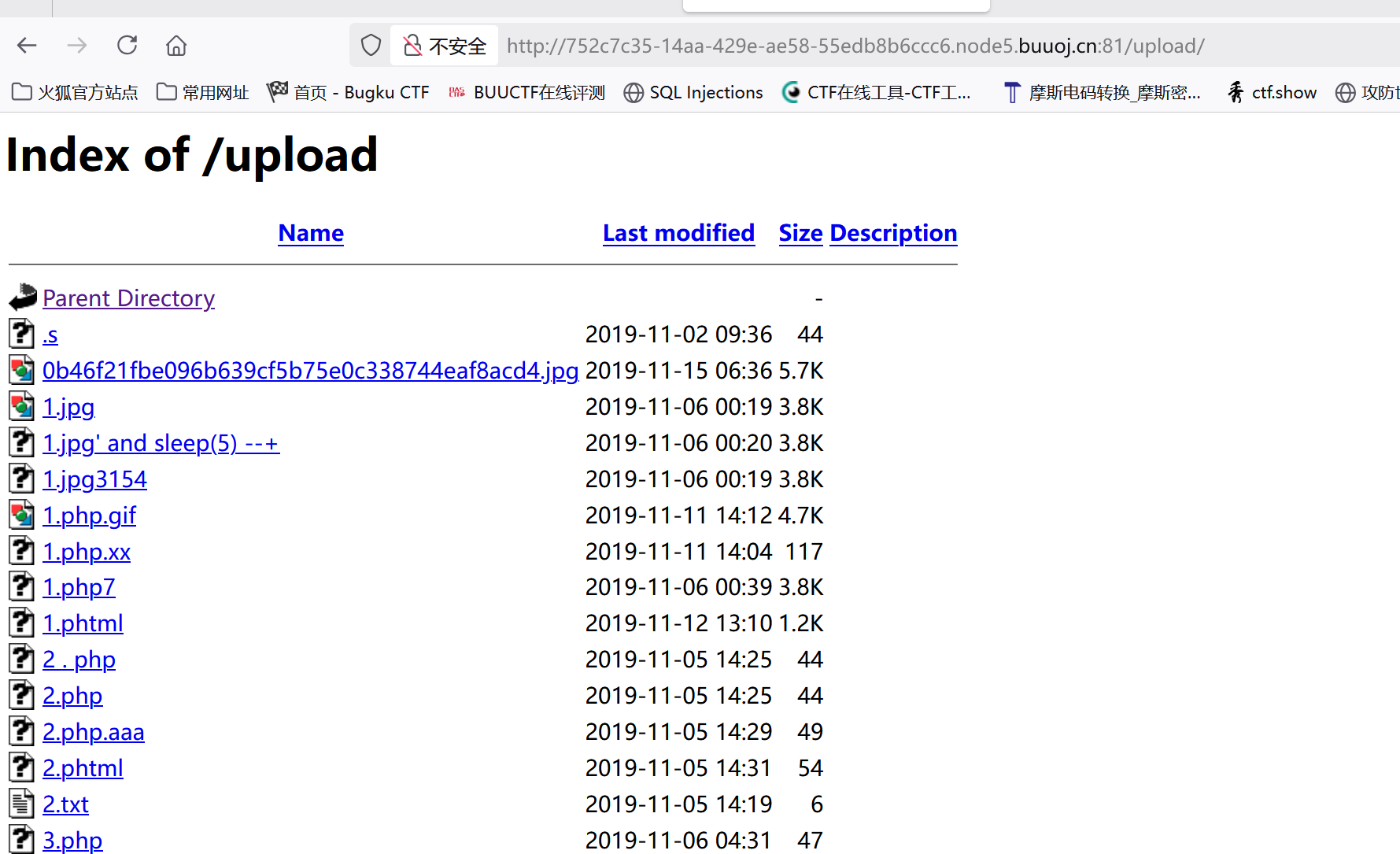Click the Parent Directory back-arrow icon
1400x854 pixels.
click(x=22, y=298)
